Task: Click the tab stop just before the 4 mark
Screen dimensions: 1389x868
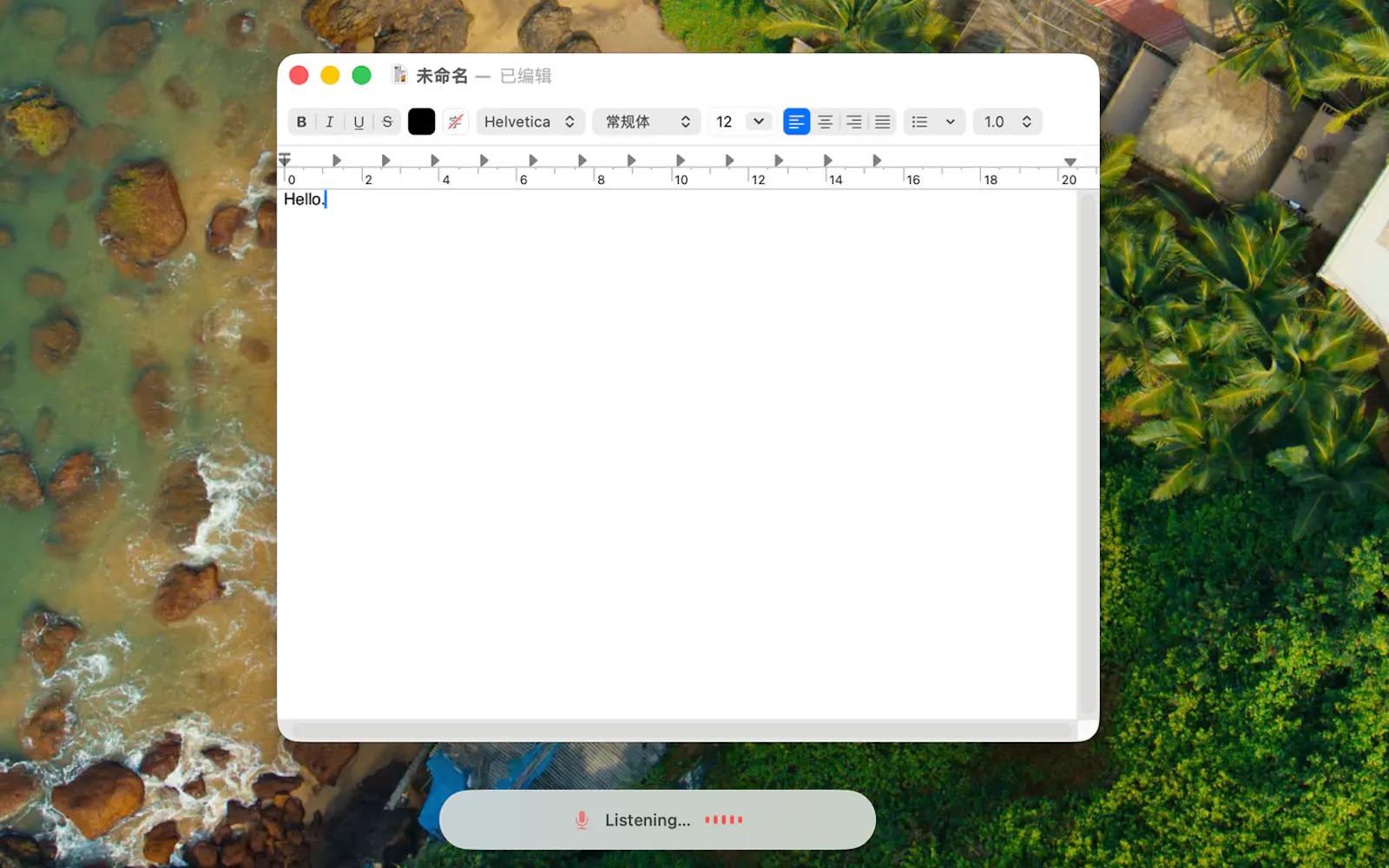Action: coord(435,161)
